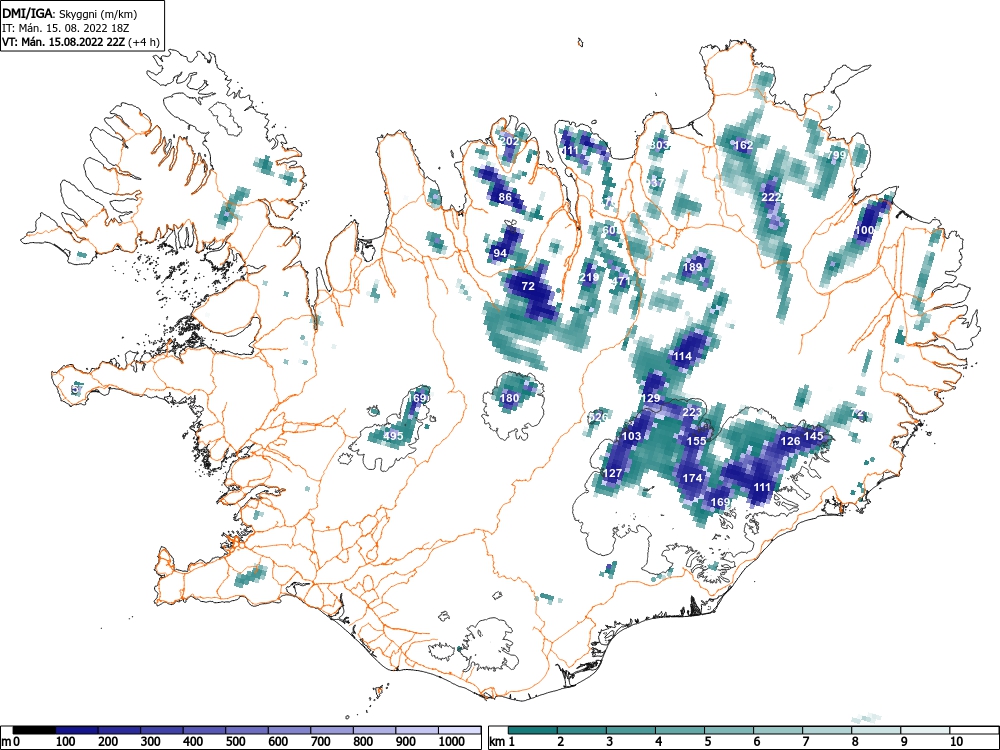Select the 103 visibility label
The width and height of the screenshot is (1000, 750).
[x=631, y=436]
